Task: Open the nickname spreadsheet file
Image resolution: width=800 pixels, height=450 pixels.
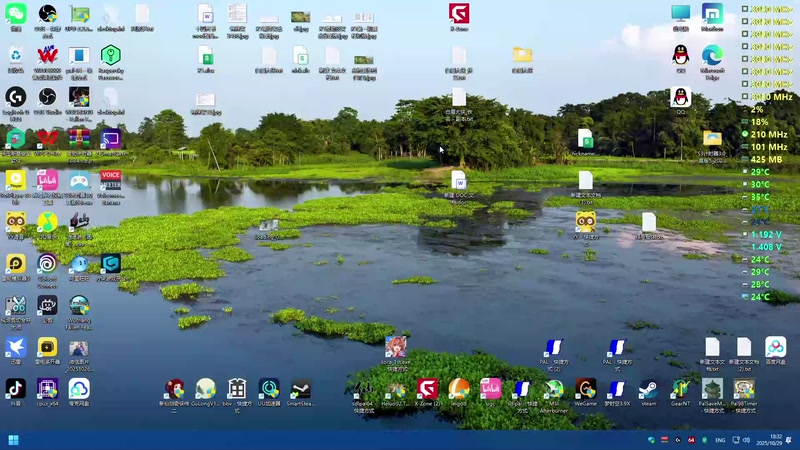Action: pyautogui.click(x=585, y=140)
